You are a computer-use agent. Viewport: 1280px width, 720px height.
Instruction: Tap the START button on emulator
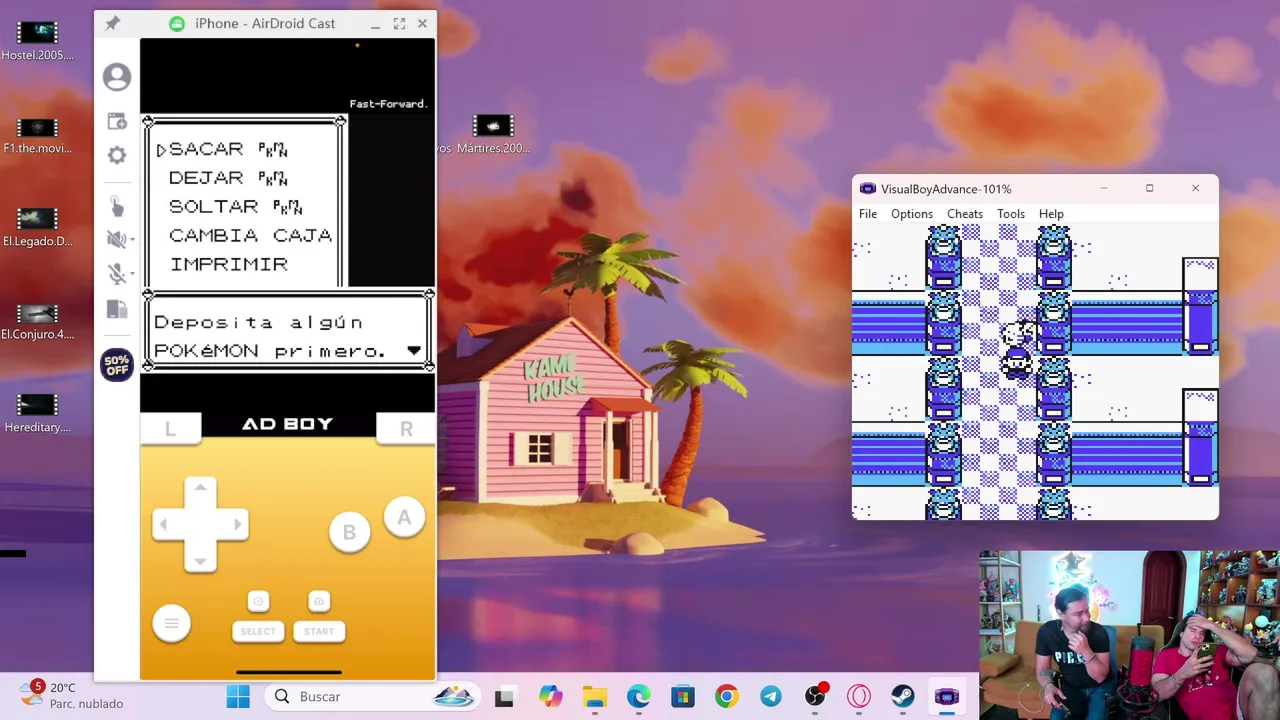(319, 631)
